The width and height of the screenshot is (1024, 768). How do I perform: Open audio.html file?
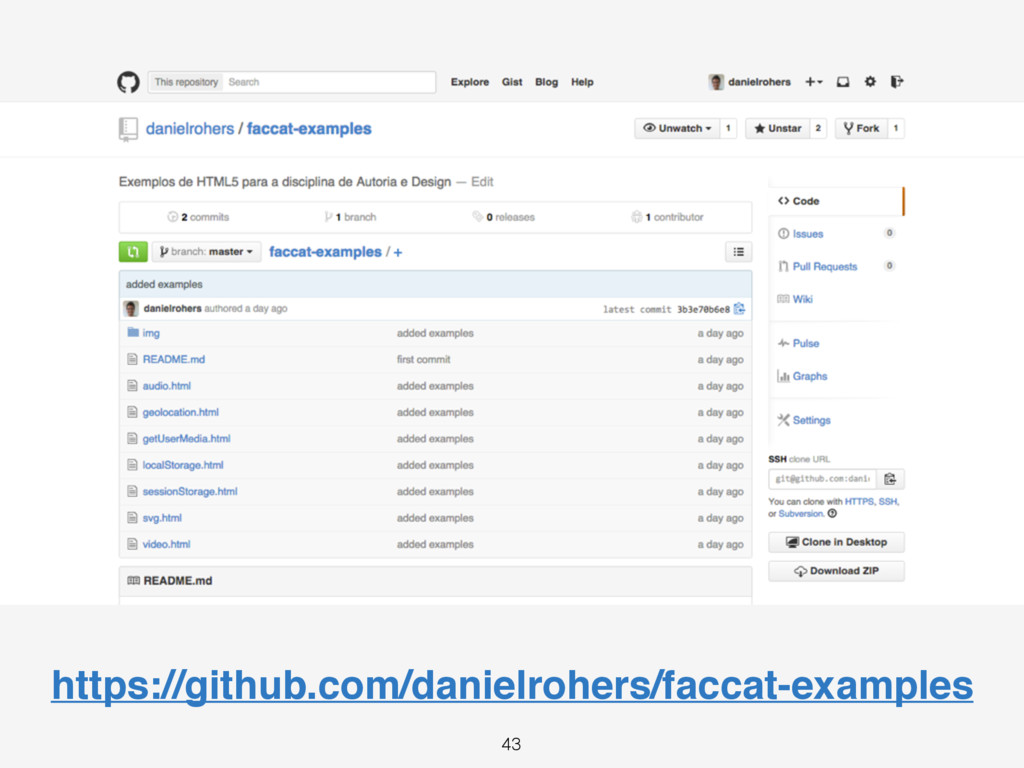[x=167, y=386]
